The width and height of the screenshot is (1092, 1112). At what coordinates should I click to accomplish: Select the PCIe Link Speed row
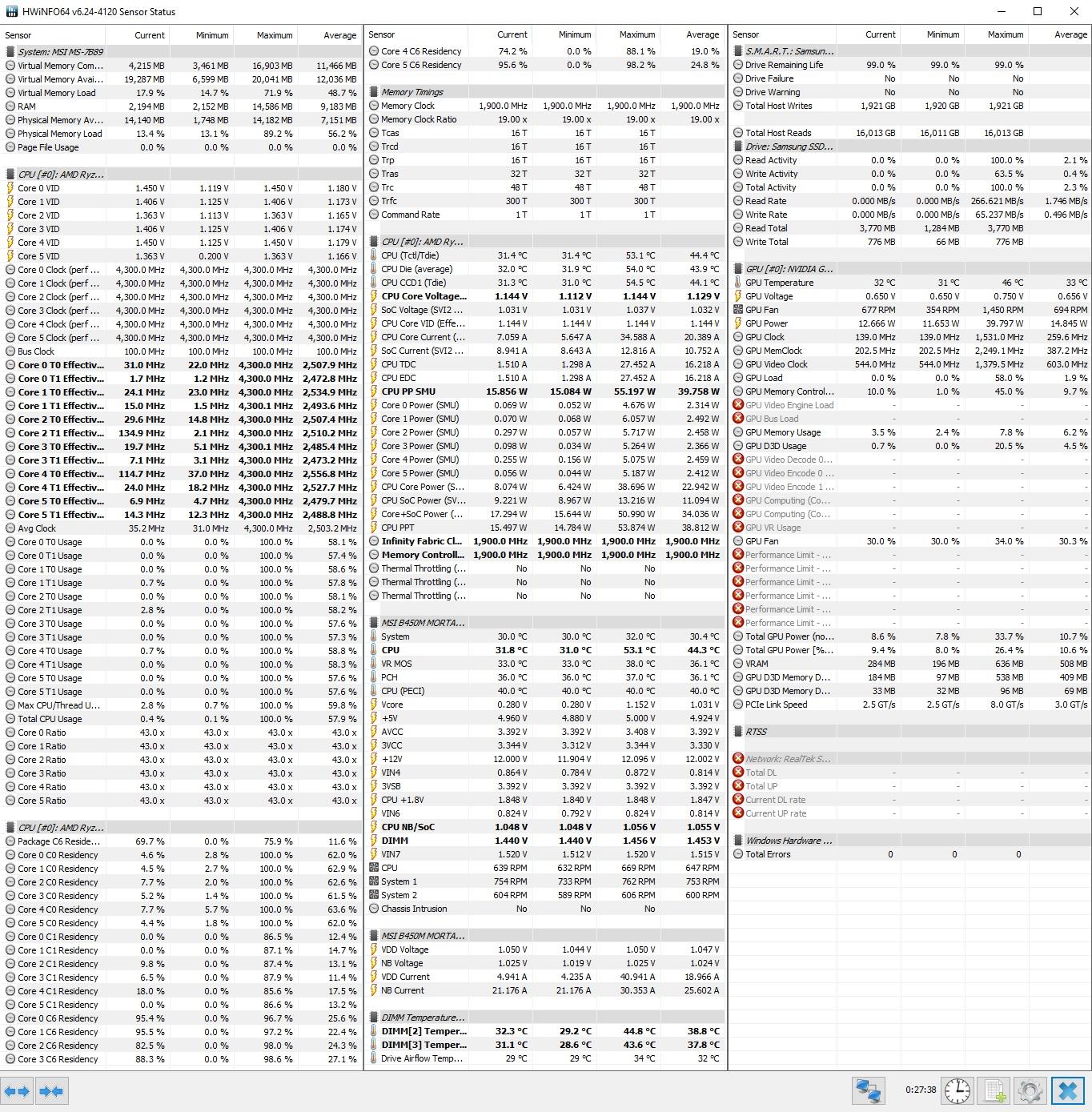[910, 705]
